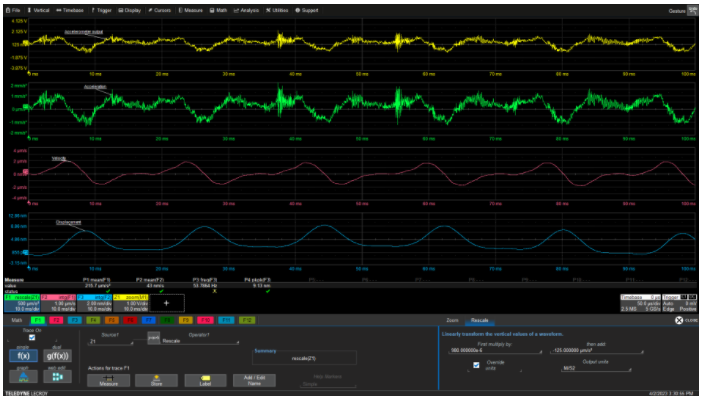Open the Vertical menu

coord(38,10)
